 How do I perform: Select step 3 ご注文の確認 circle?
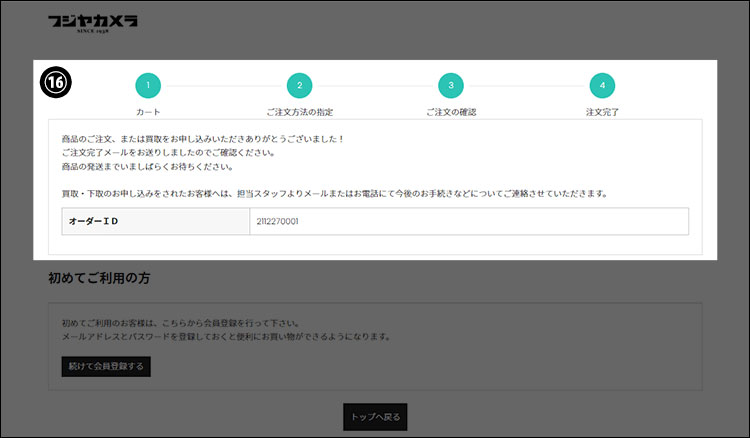pyautogui.click(x=451, y=86)
